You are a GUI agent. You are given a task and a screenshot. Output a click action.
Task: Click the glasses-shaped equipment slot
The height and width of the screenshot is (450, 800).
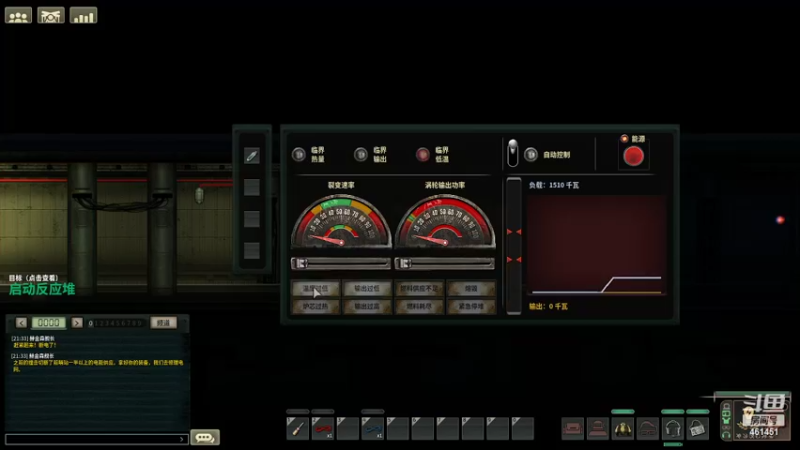click(647, 429)
